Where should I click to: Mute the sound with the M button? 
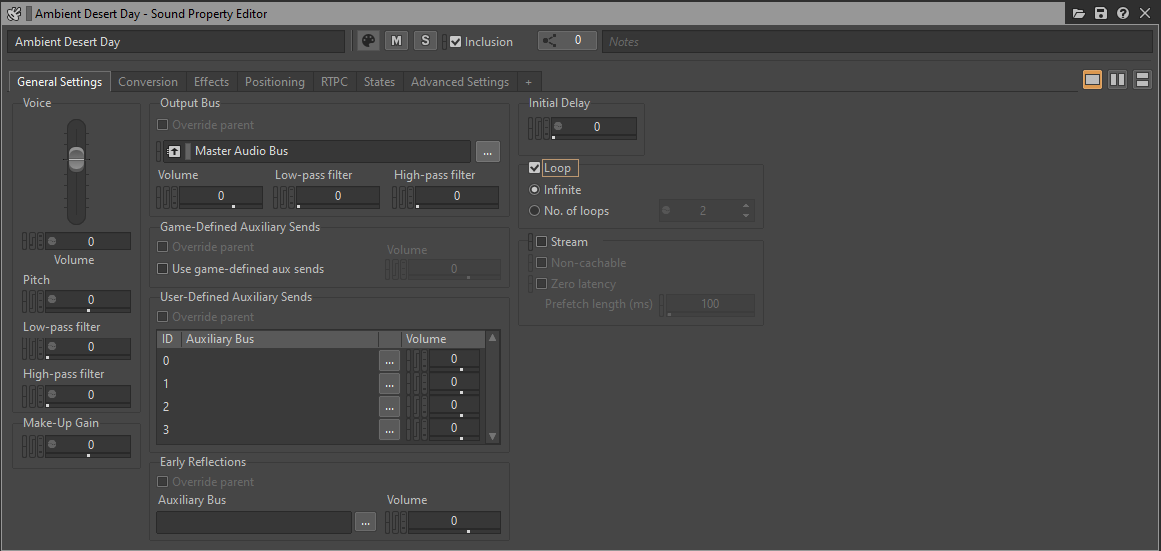(x=396, y=41)
